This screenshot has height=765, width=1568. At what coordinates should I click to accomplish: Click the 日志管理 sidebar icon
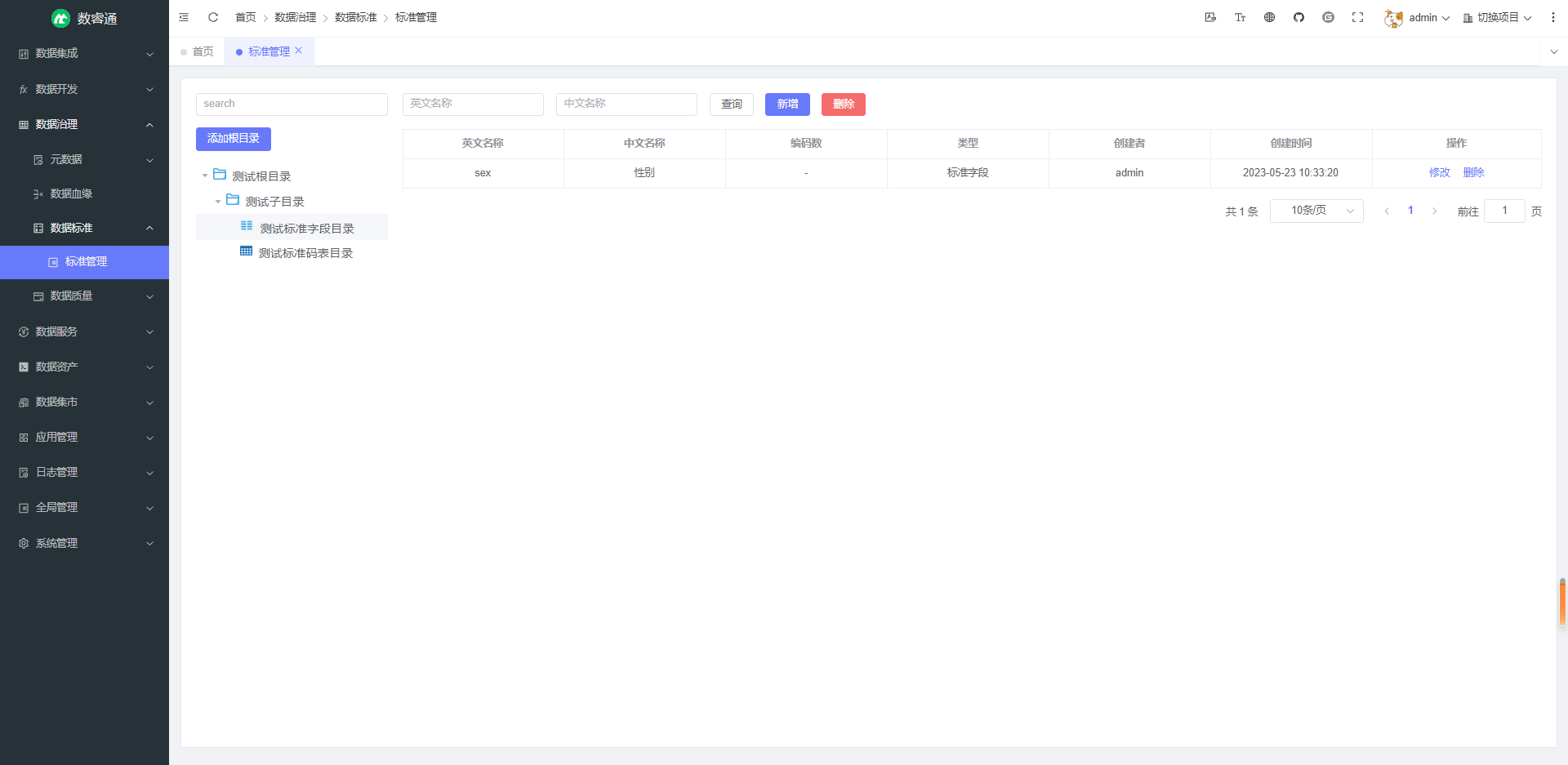24,473
